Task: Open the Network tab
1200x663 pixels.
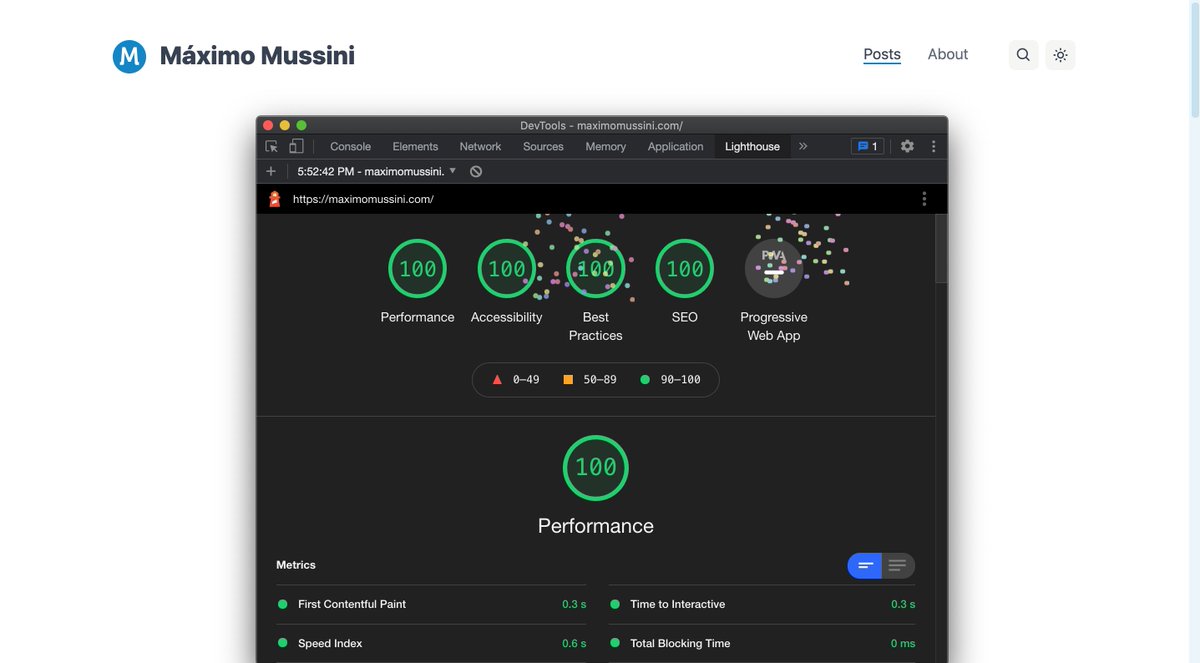Action: [x=480, y=146]
